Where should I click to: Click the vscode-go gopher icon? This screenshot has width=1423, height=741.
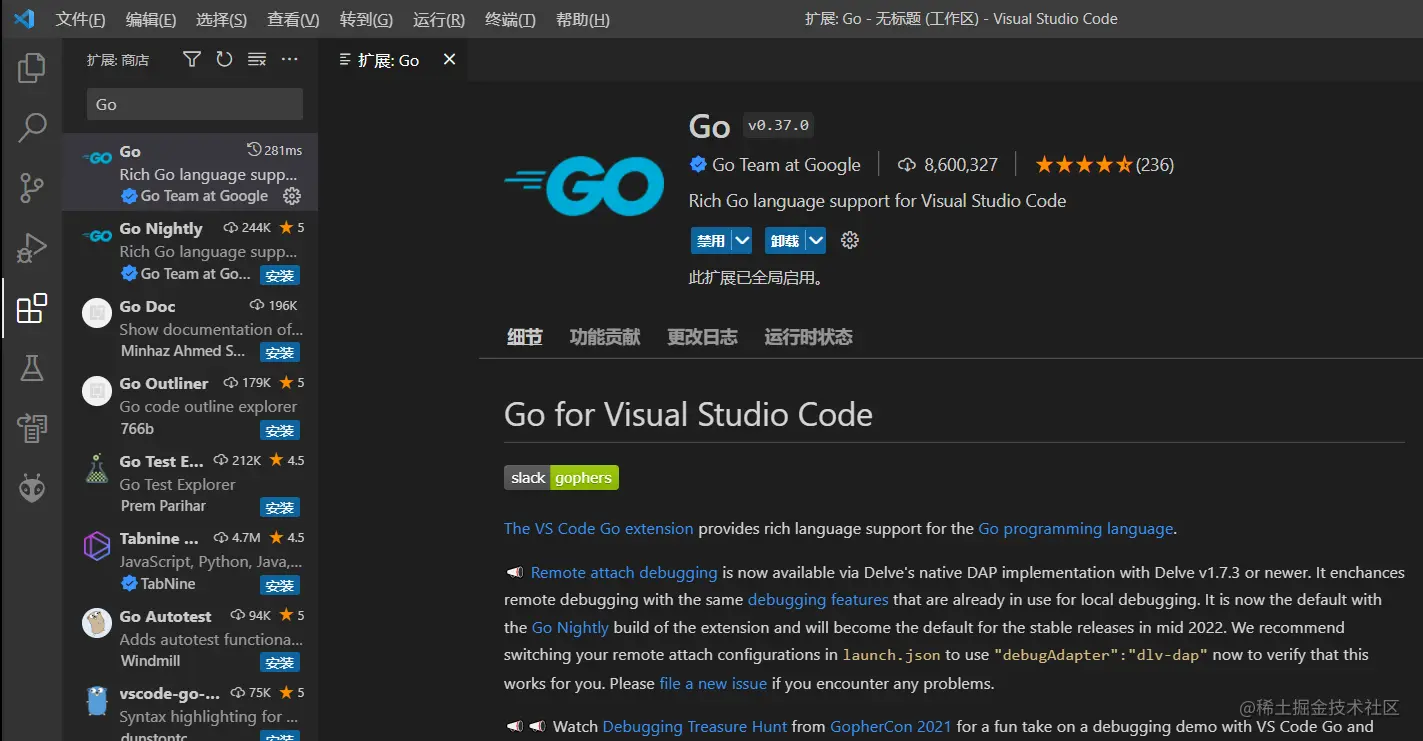click(x=97, y=700)
